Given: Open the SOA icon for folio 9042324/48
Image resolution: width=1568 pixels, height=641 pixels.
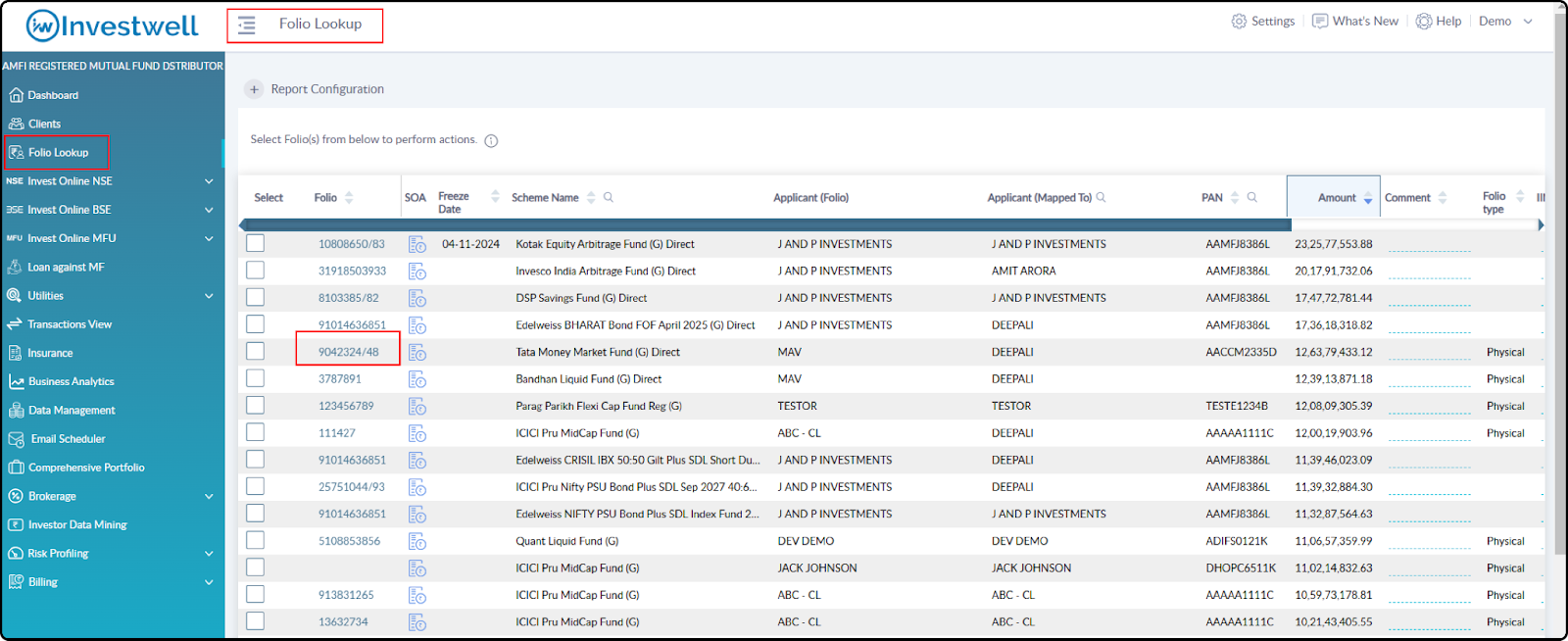Looking at the screenshot, I should coord(417,353).
